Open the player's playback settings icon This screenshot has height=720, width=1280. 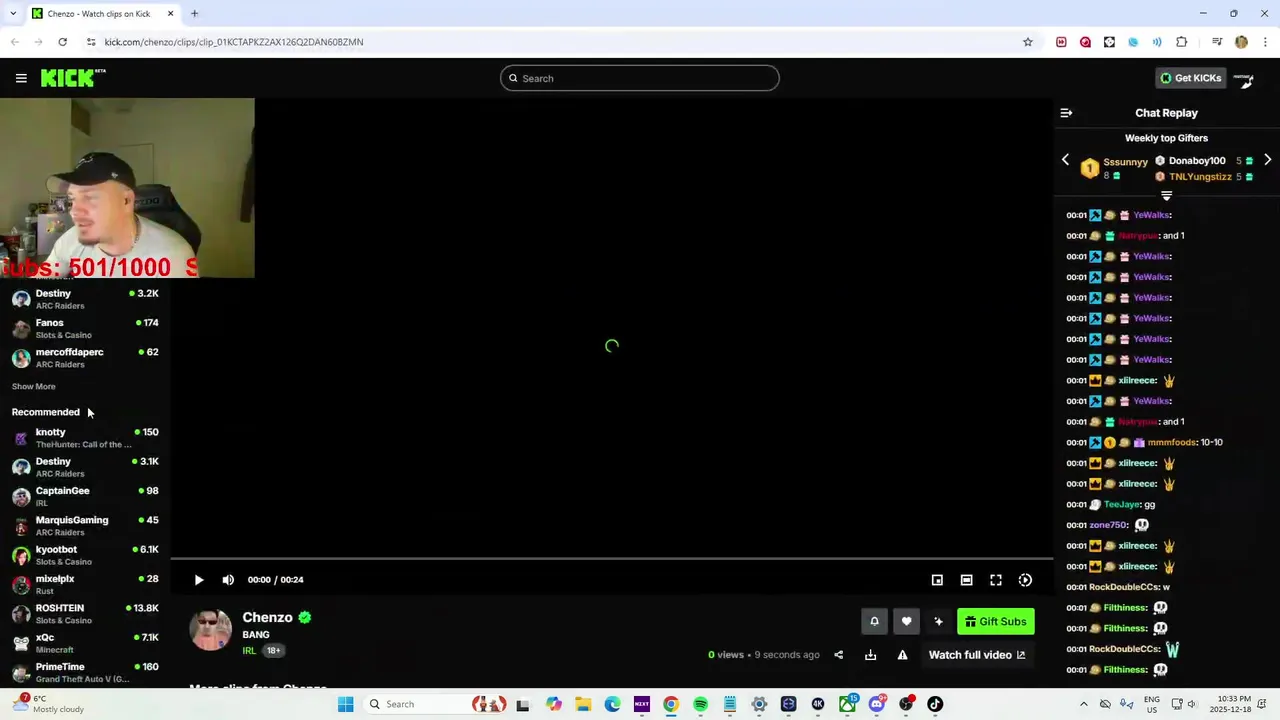click(1025, 580)
